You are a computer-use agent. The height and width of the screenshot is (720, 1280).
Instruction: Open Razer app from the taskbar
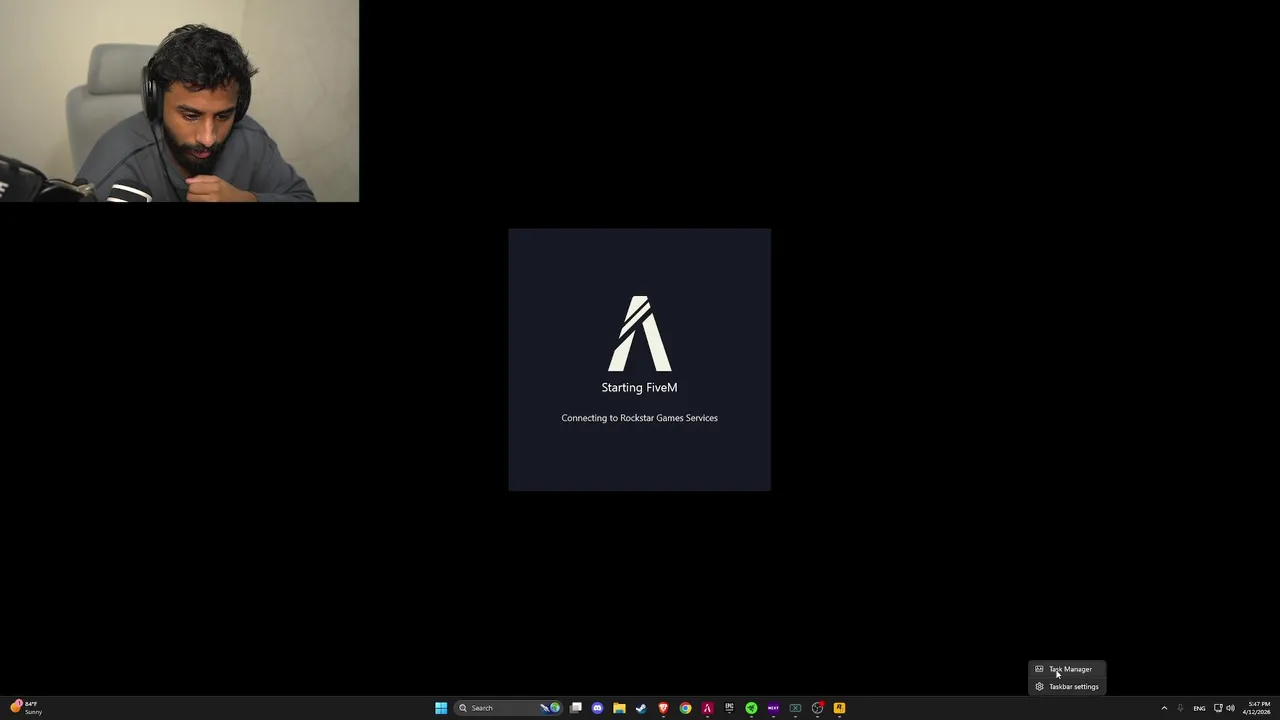pos(751,708)
